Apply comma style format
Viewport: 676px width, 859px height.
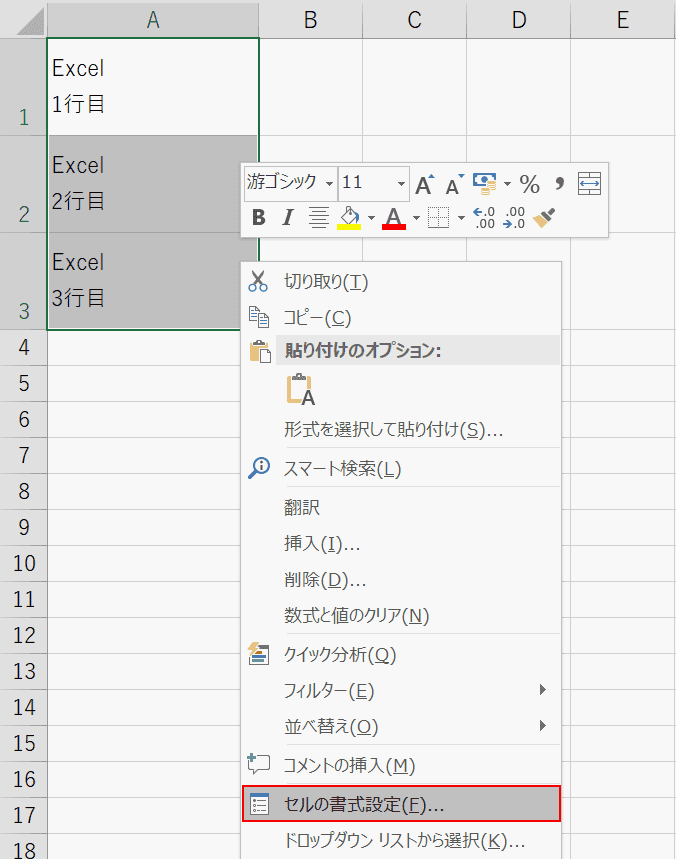click(559, 184)
